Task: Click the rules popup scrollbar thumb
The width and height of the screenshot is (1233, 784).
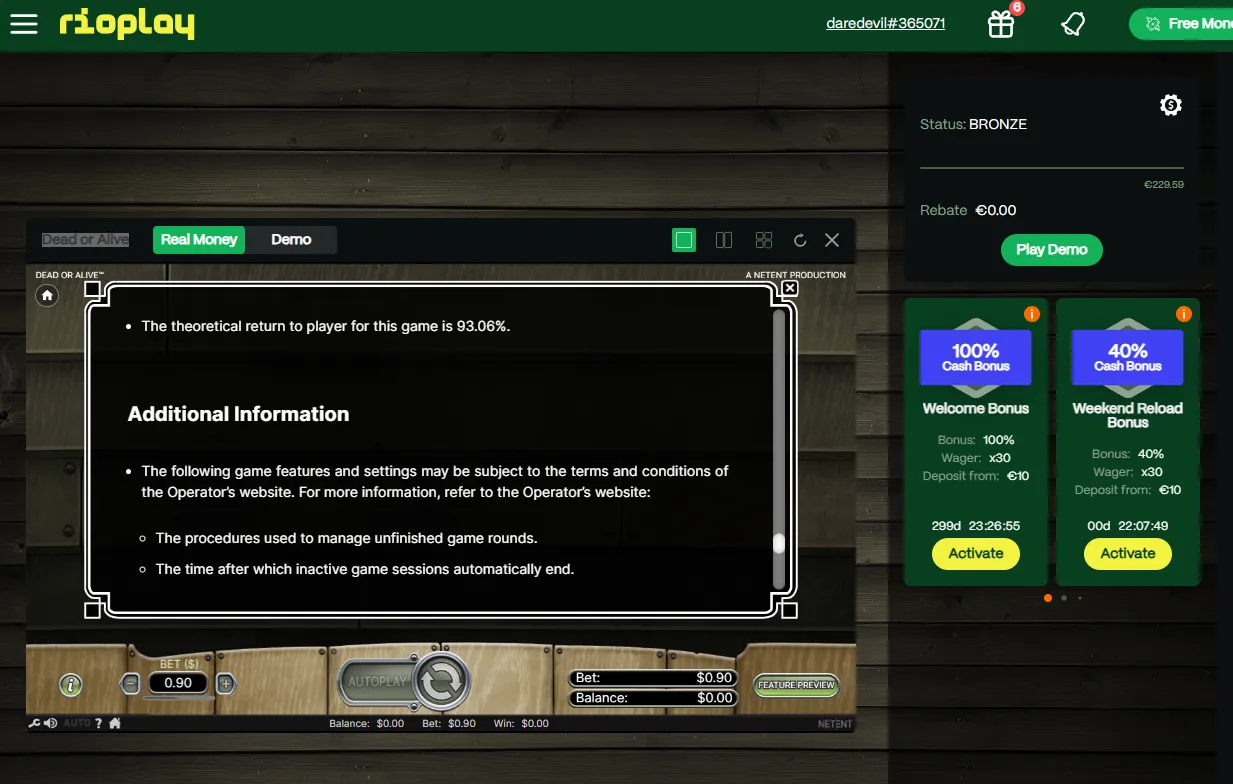Action: tap(779, 543)
